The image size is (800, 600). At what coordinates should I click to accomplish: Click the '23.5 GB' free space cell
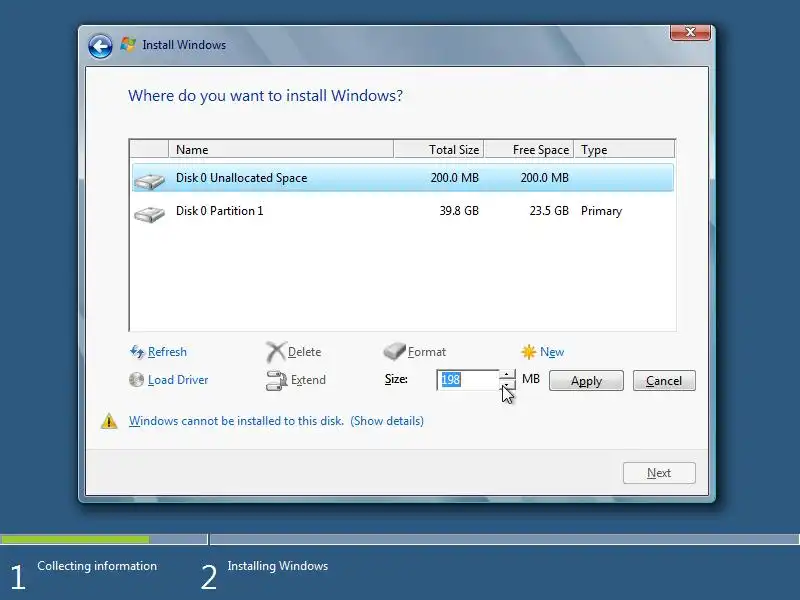(x=549, y=211)
